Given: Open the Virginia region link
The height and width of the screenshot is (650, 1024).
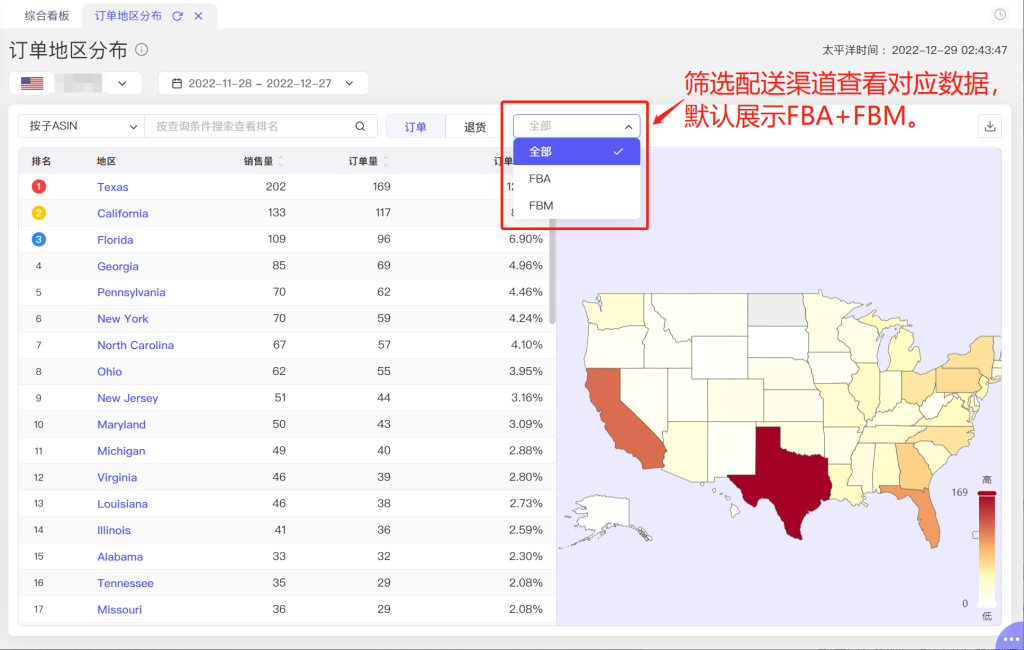Looking at the screenshot, I should pyautogui.click(x=117, y=478).
